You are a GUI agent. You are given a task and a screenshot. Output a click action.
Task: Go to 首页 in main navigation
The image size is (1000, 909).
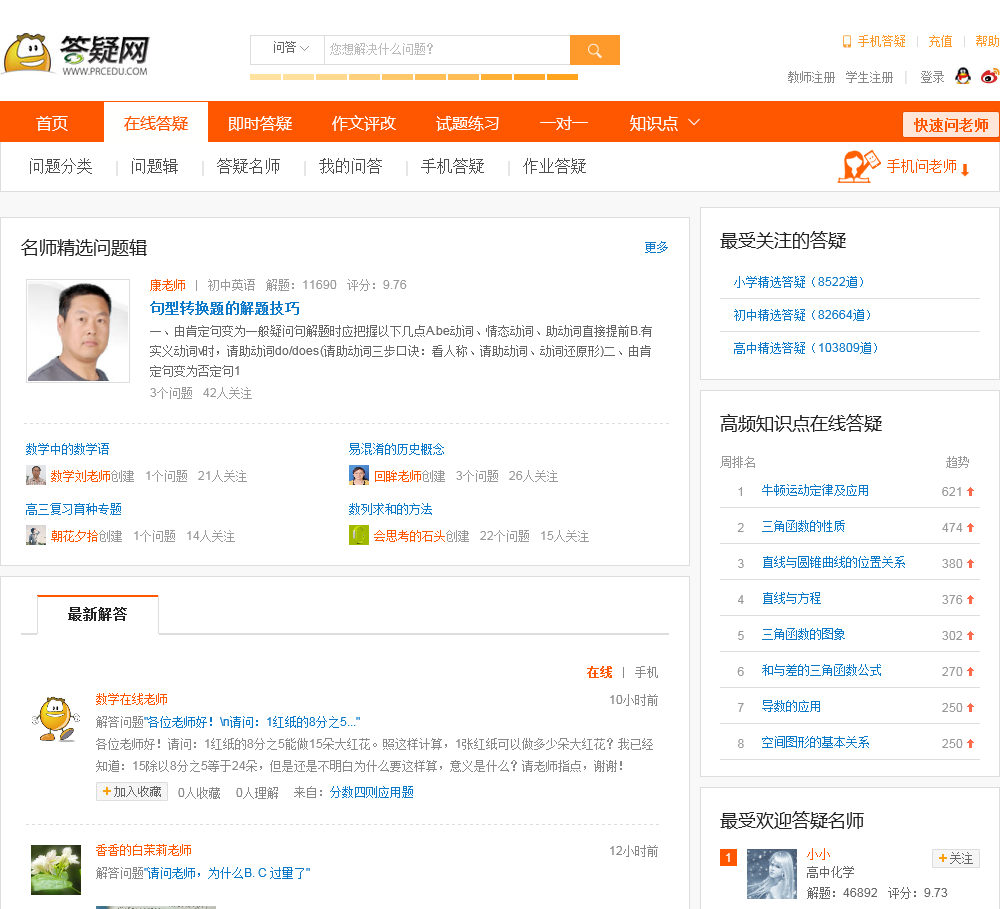(52, 123)
